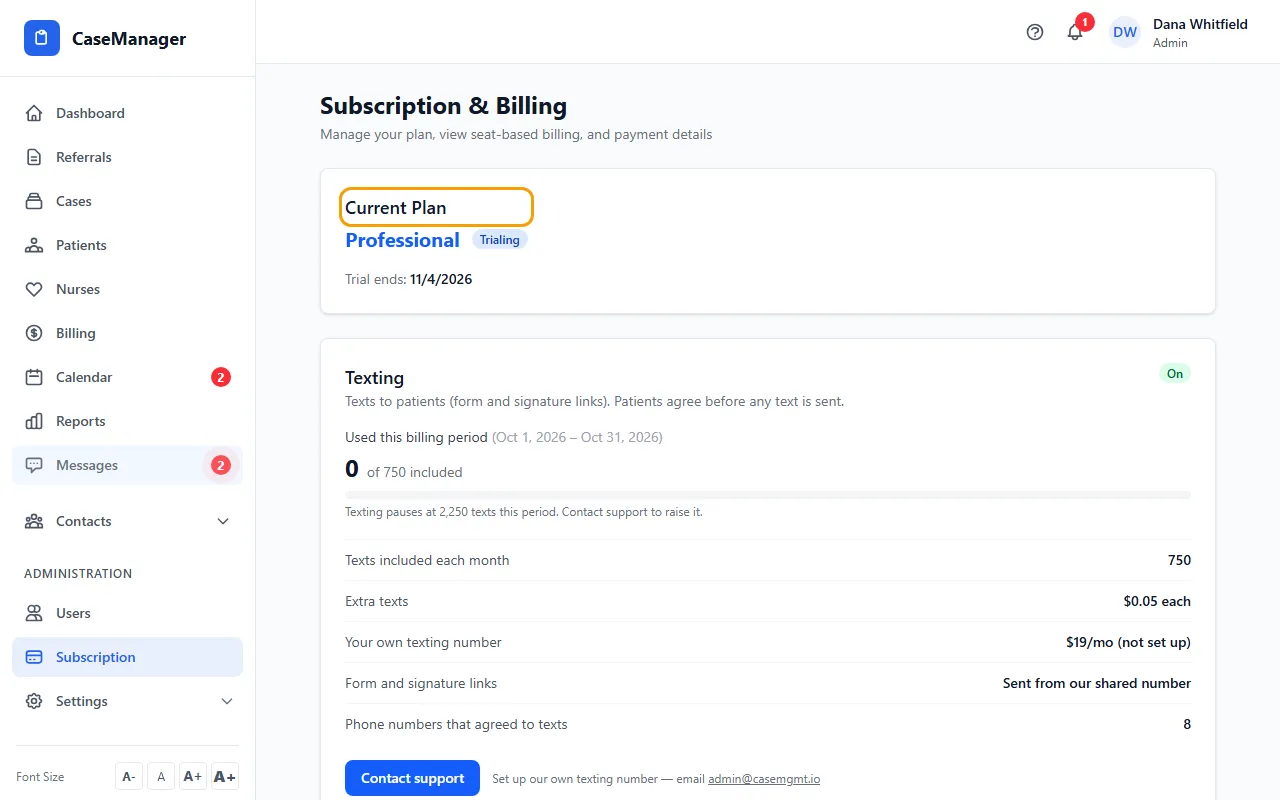Navigate to Patients

127,245
